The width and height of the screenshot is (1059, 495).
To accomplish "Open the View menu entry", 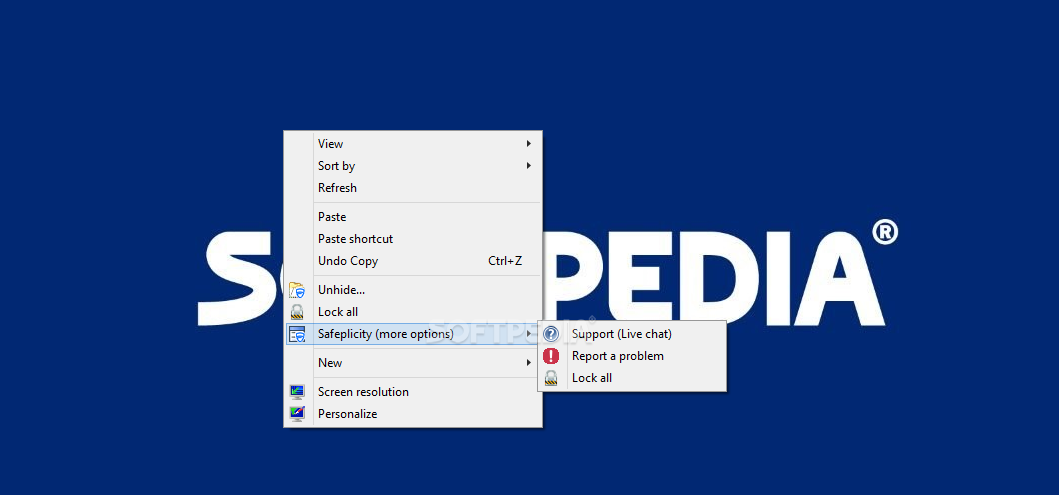I will pyautogui.click(x=413, y=144).
